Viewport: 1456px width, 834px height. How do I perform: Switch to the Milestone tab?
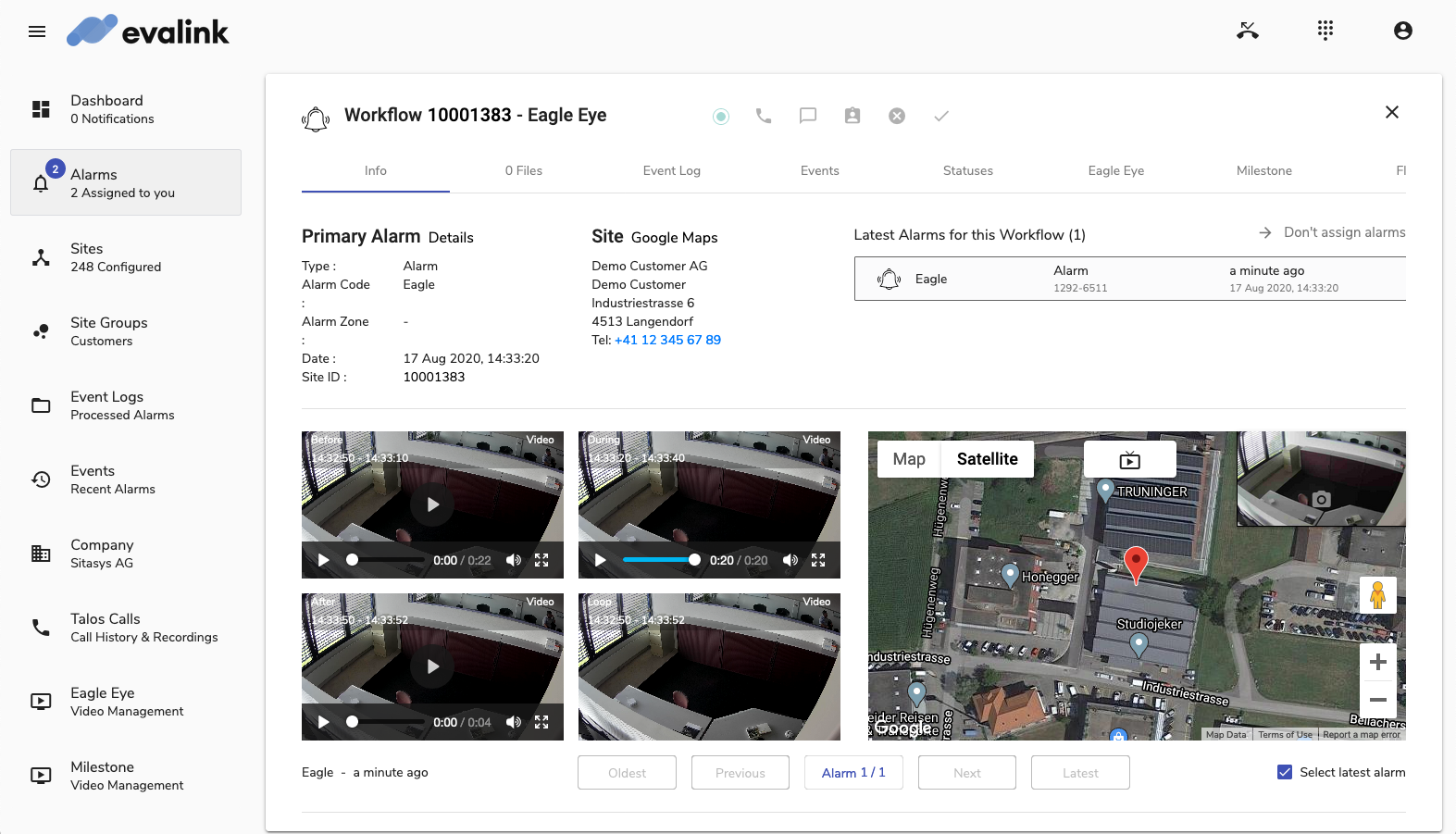pyautogui.click(x=1264, y=171)
